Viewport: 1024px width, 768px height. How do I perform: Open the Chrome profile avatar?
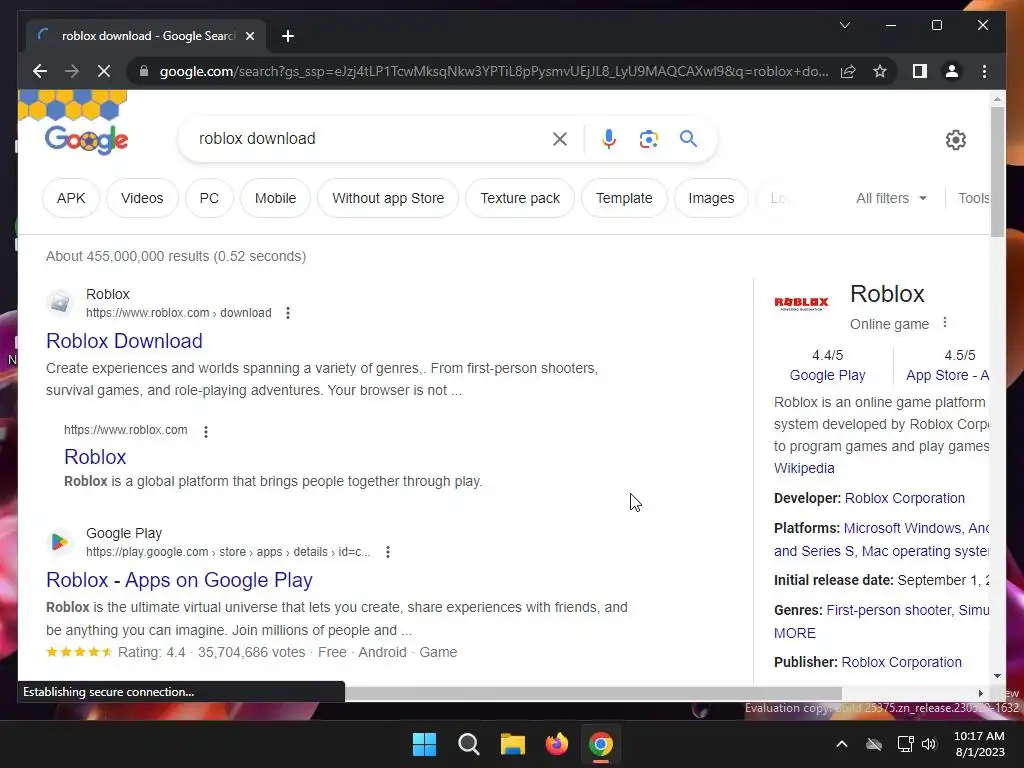coord(952,71)
